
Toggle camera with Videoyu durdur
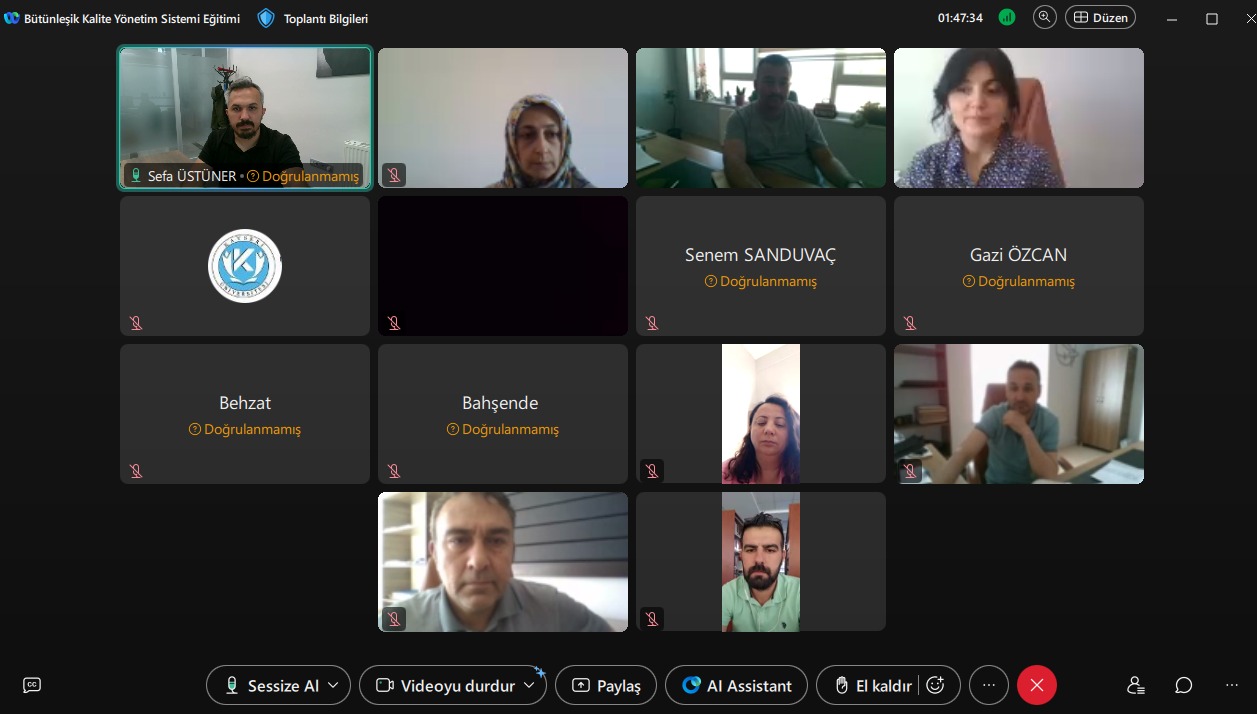click(x=446, y=685)
